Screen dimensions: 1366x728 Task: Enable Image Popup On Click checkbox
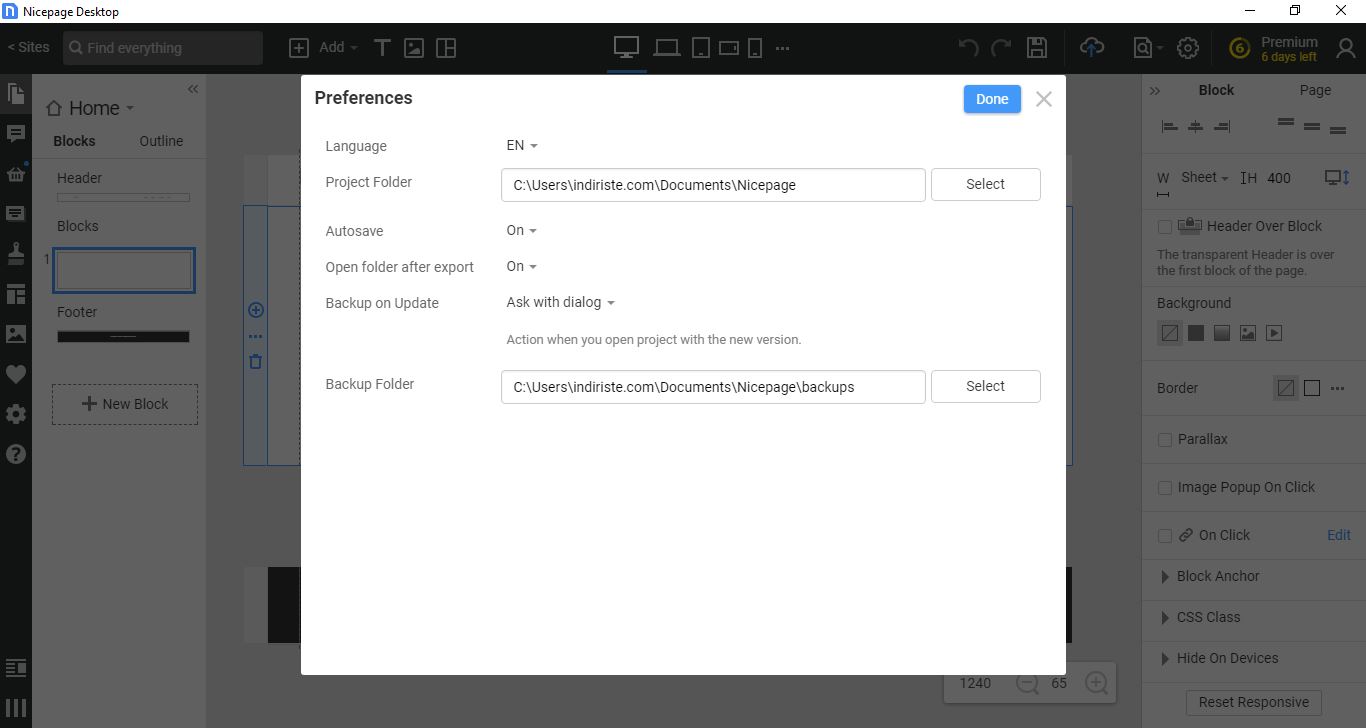pos(1164,487)
